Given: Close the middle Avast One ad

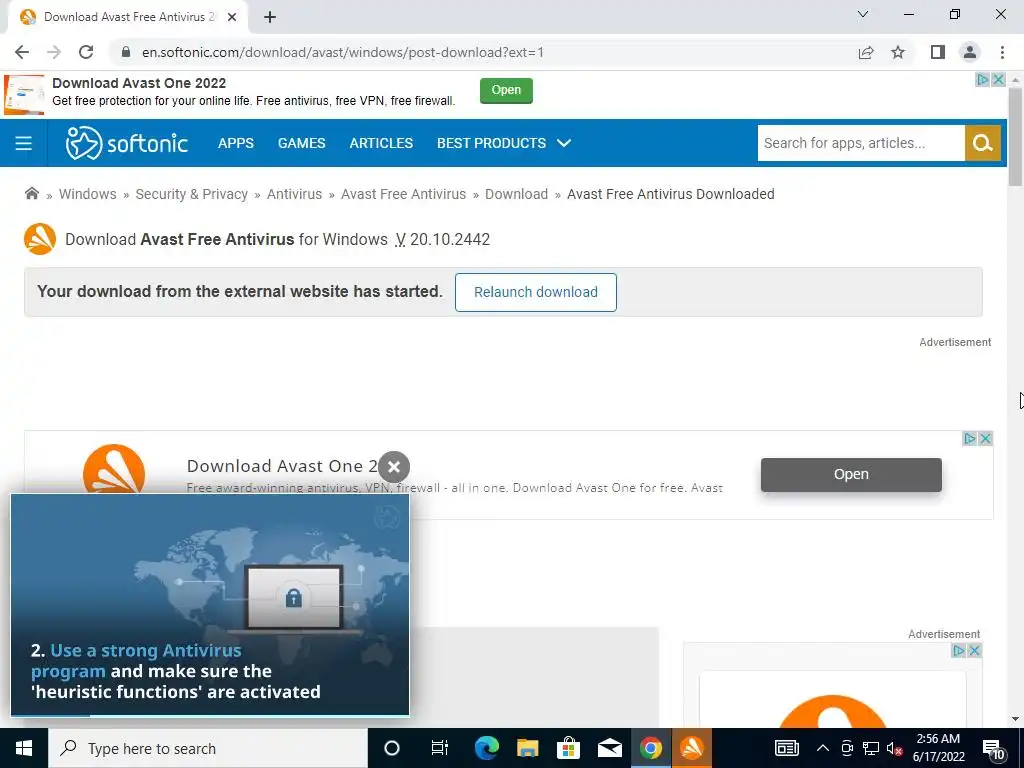Looking at the screenshot, I should [x=985, y=439].
